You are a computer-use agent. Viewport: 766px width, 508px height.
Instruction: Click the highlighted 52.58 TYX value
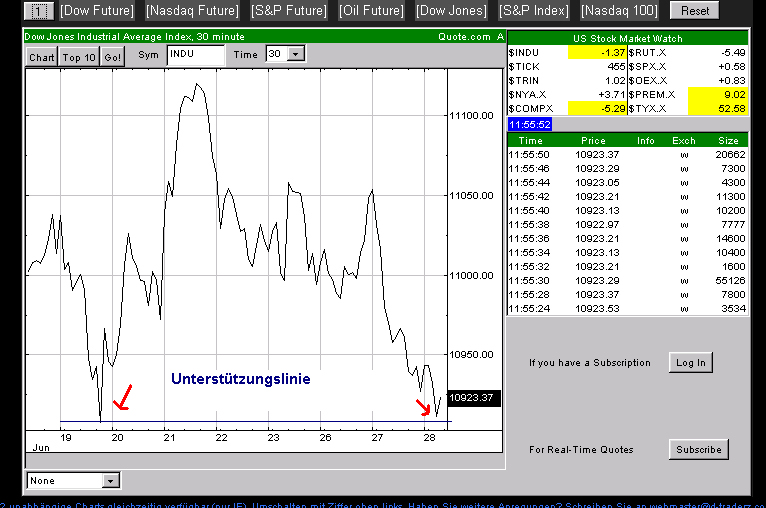point(718,108)
